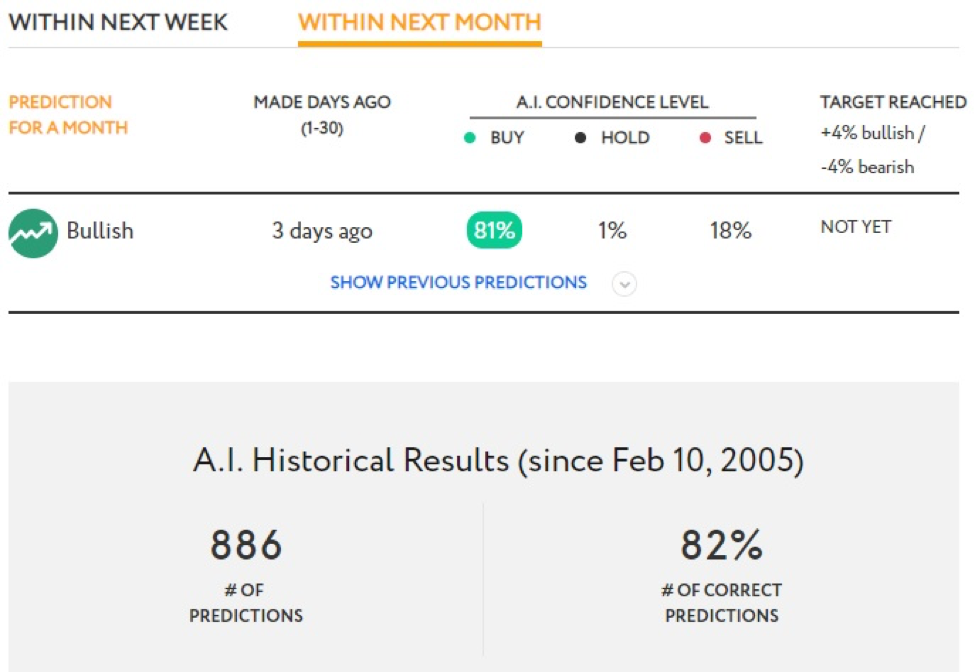Select the Within Next Month tab
The height and width of the screenshot is (672, 974).
420,22
